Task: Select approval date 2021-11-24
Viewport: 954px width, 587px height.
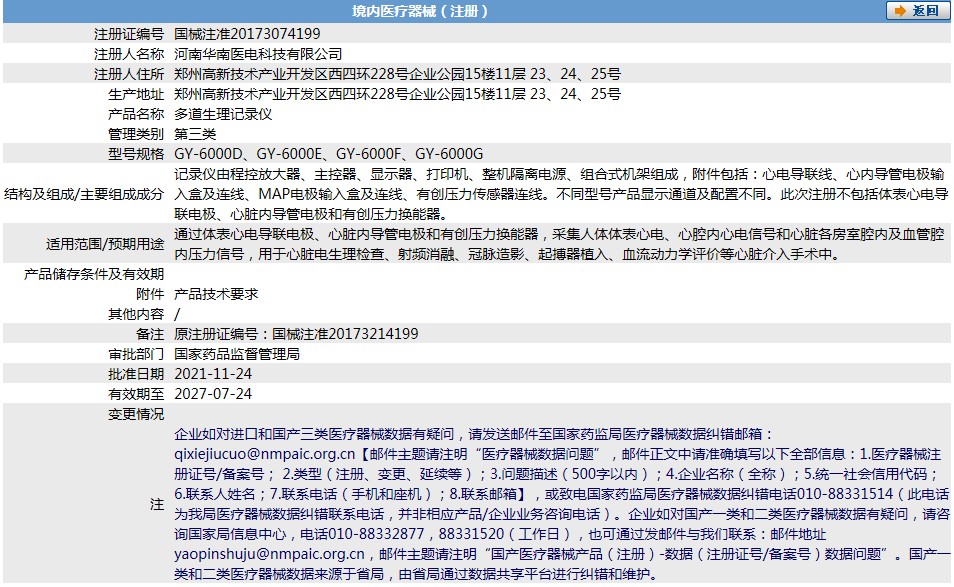Action: click(x=213, y=375)
